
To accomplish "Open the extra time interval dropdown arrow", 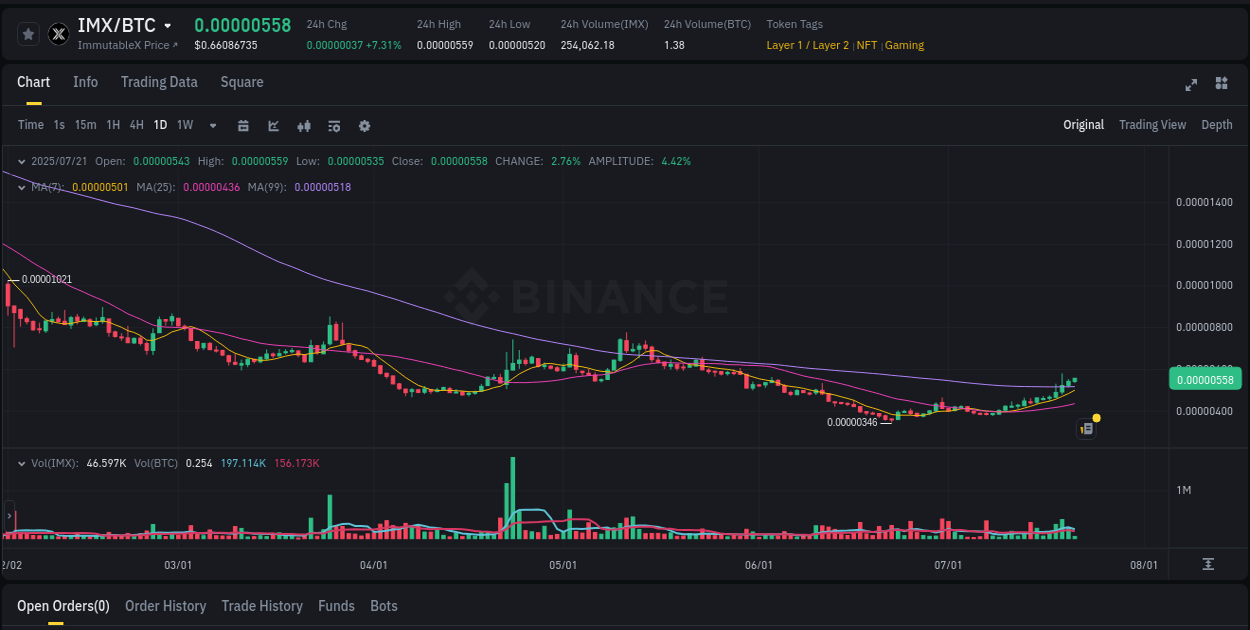I will click(x=212, y=125).
